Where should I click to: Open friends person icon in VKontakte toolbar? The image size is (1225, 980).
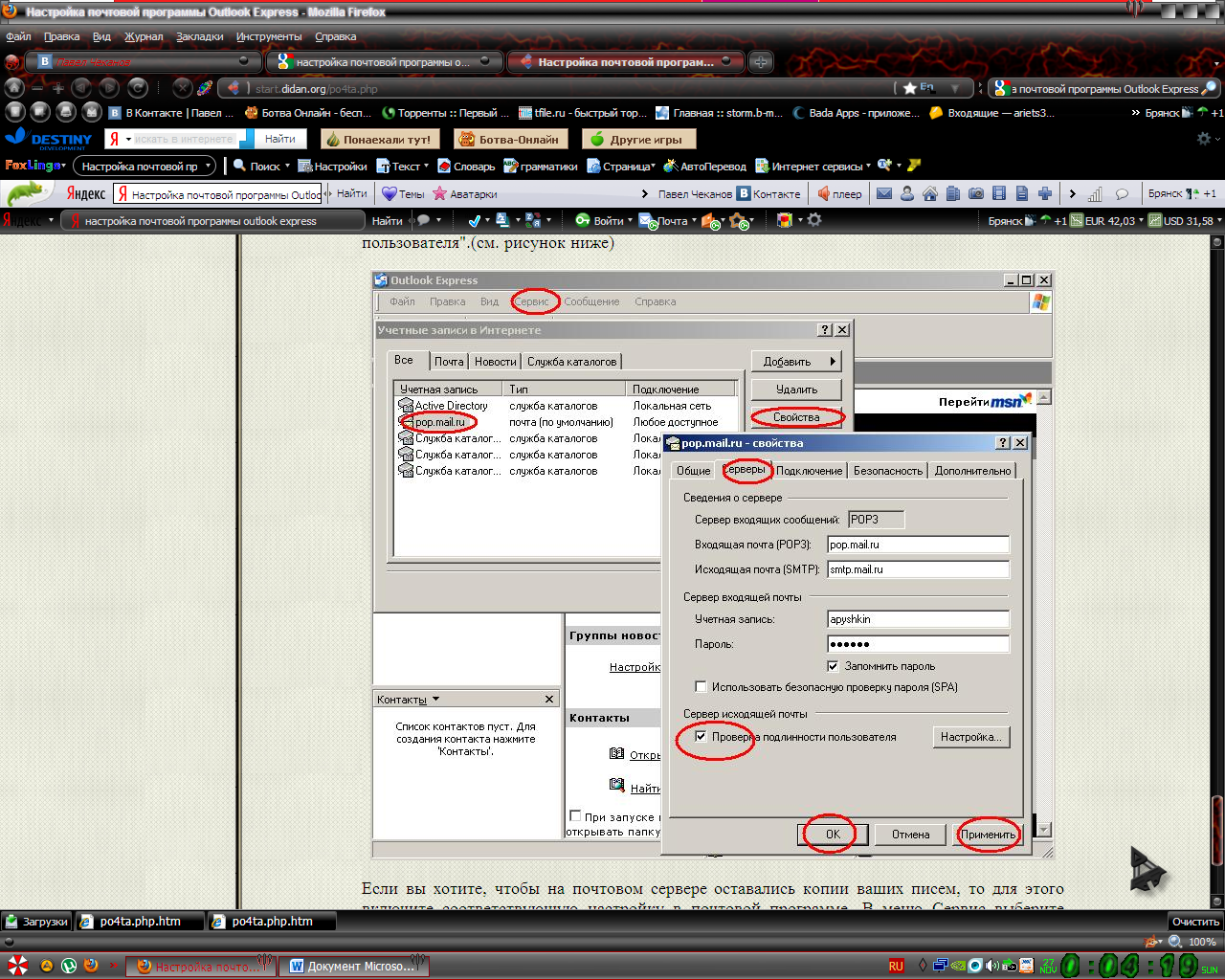pos(907,193)
